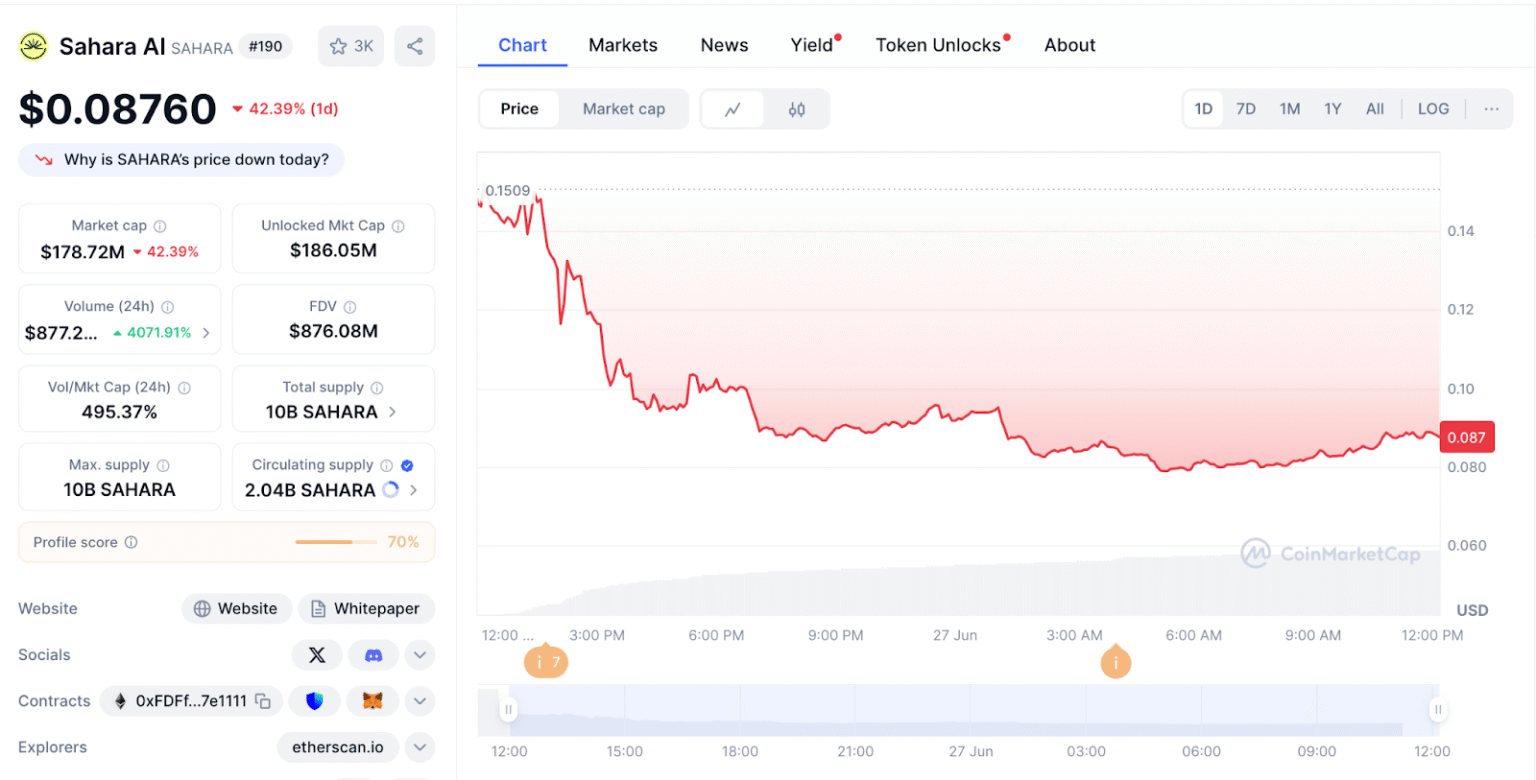Click the left range slider handle
Screen dimensions: 1536x780
click(508, 710)
